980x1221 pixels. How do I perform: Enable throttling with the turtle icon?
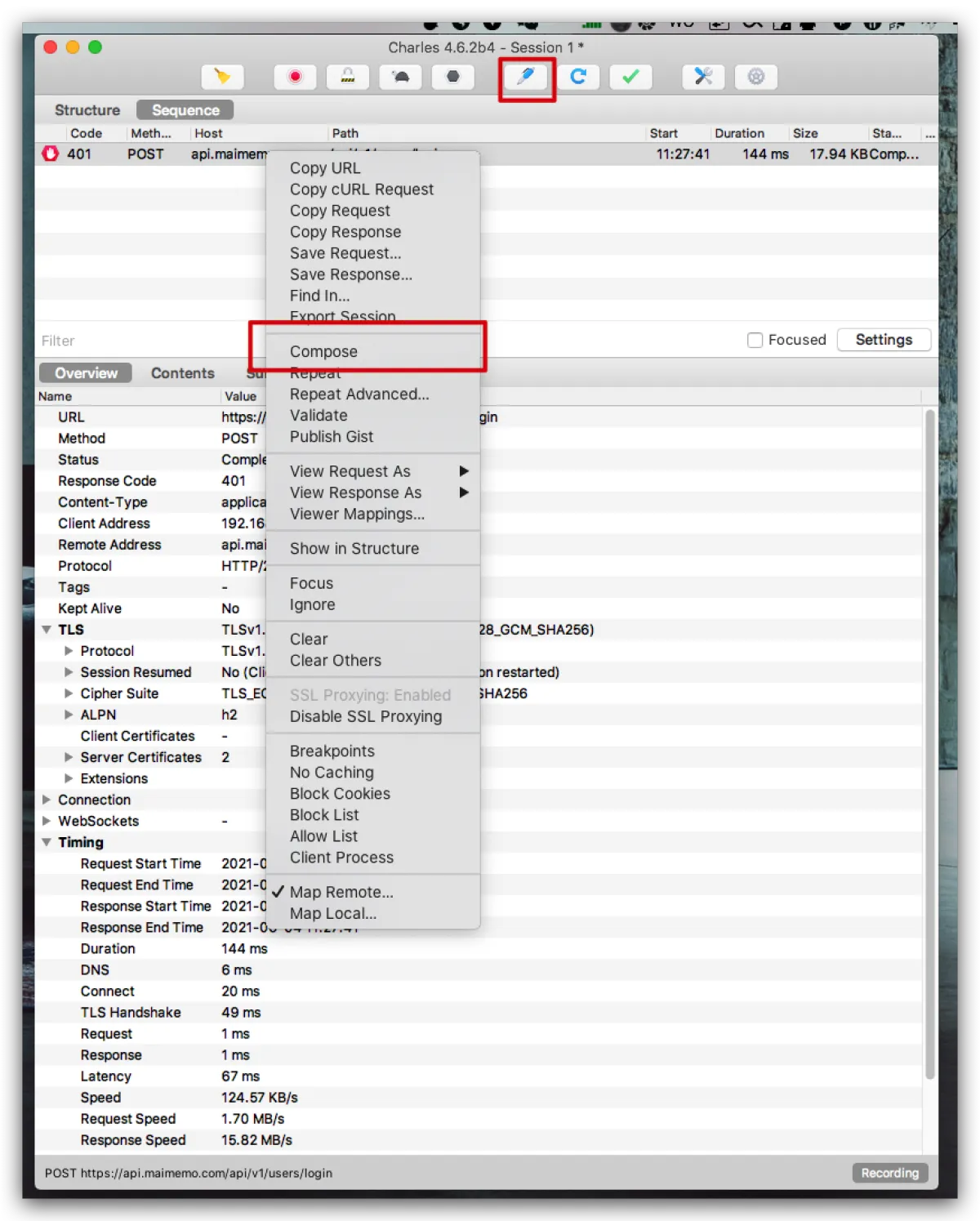[x=401, y=77]
